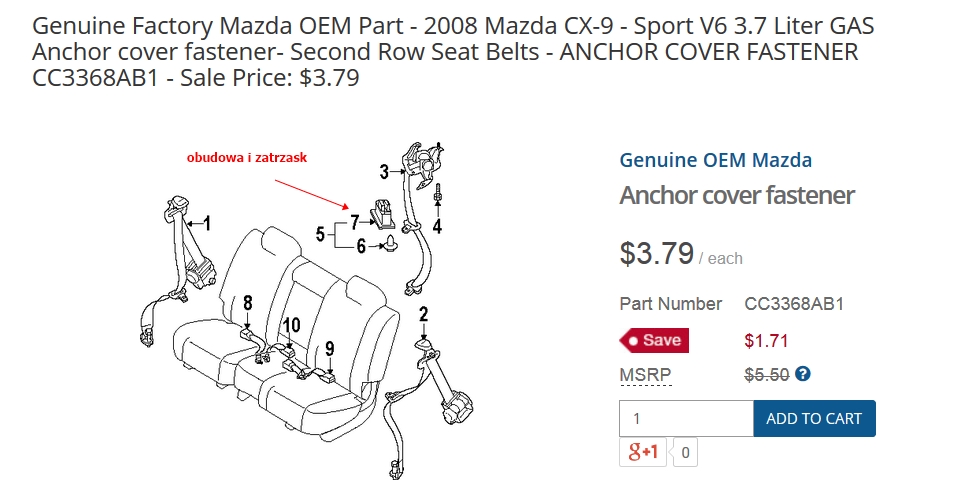Click the Anchor cover fastener product title
The height and width of the screenshot is (500, 972).
click(x=737, y=195)
